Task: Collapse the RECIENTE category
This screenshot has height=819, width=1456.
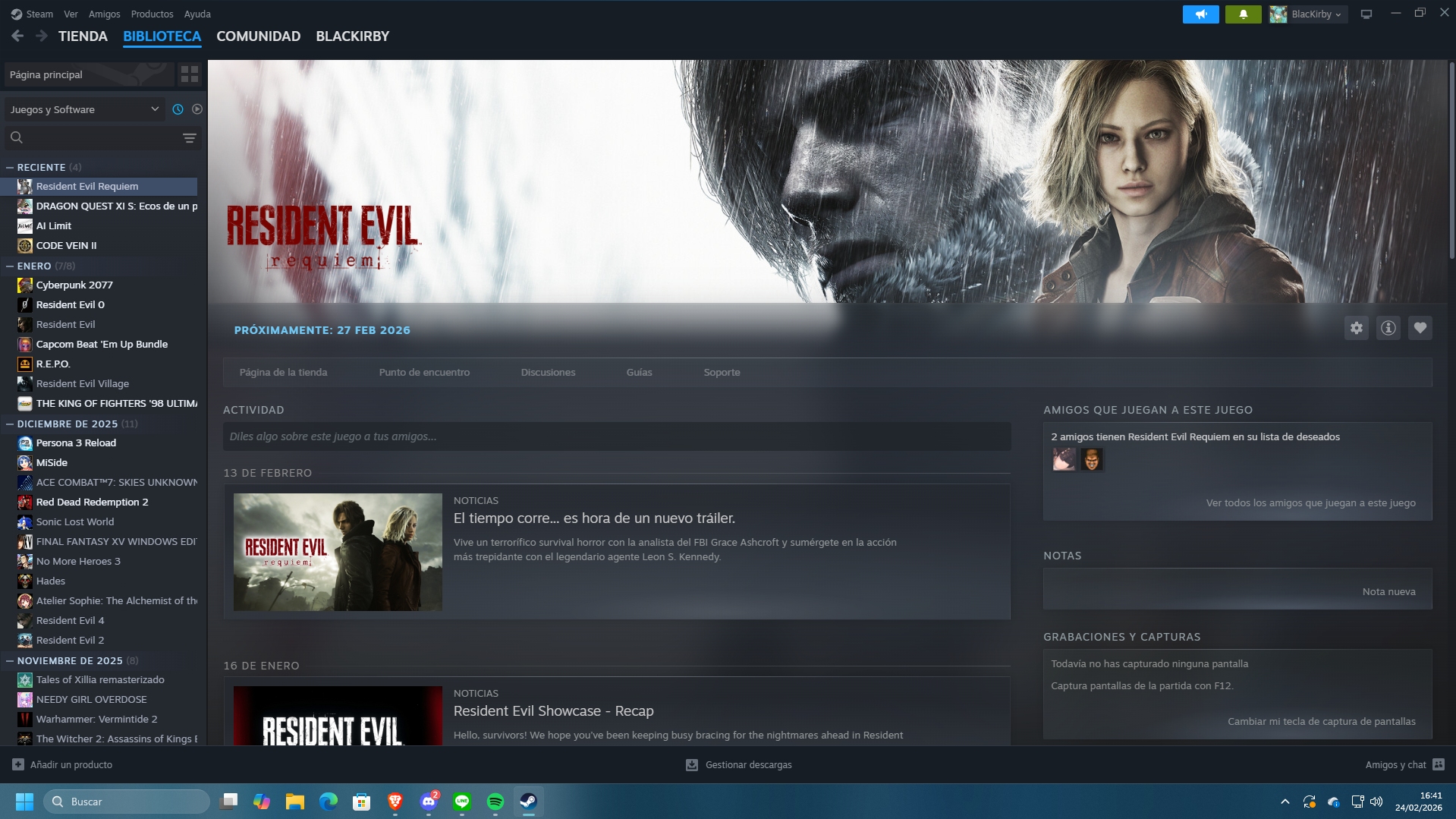Action: point(10,167)
